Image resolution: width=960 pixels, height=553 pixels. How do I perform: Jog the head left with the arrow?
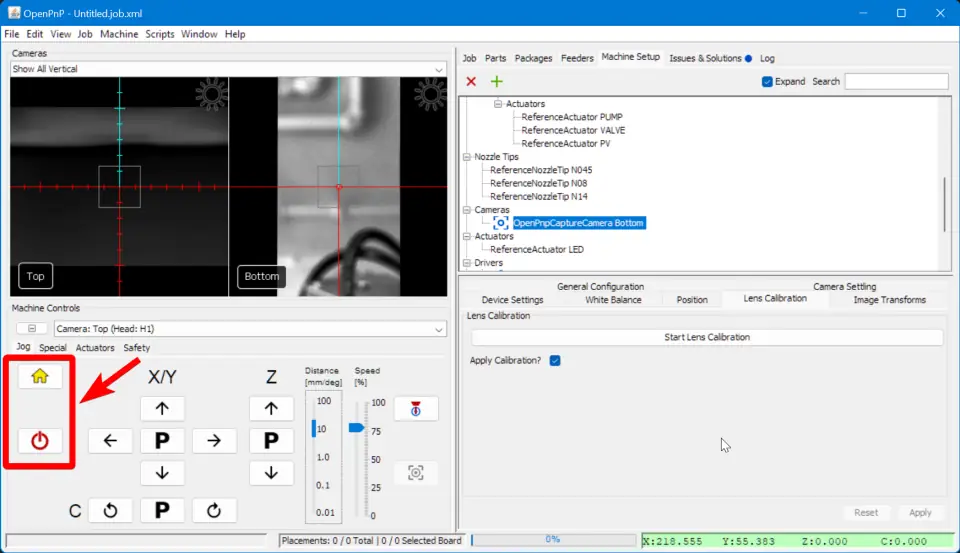click(x=110, y=441)
